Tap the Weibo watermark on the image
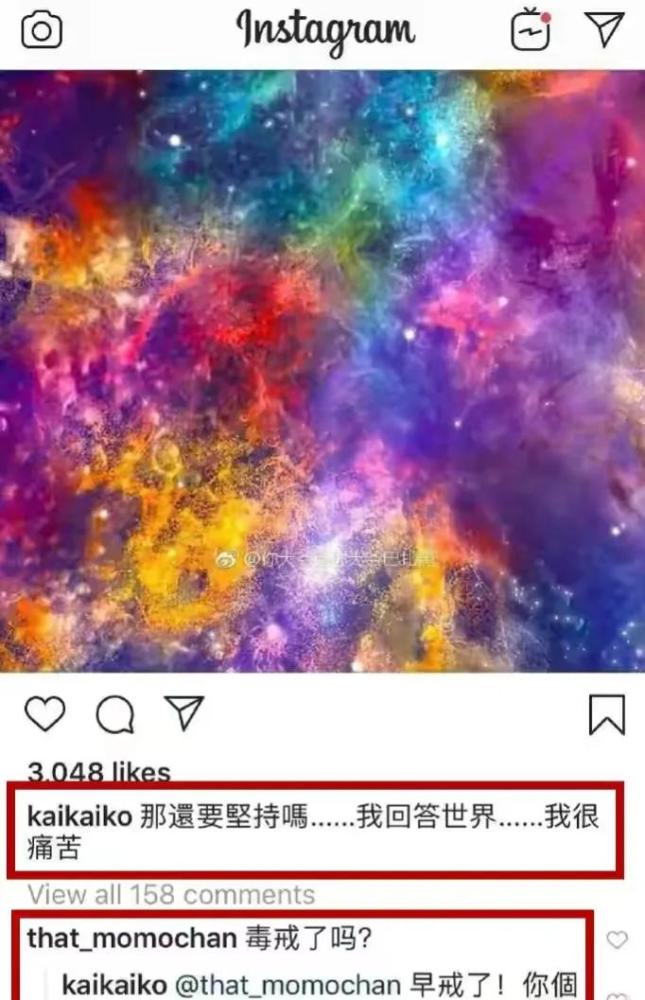The width and height of the screenshot is (645, 1000). click(x=327, y=559)
